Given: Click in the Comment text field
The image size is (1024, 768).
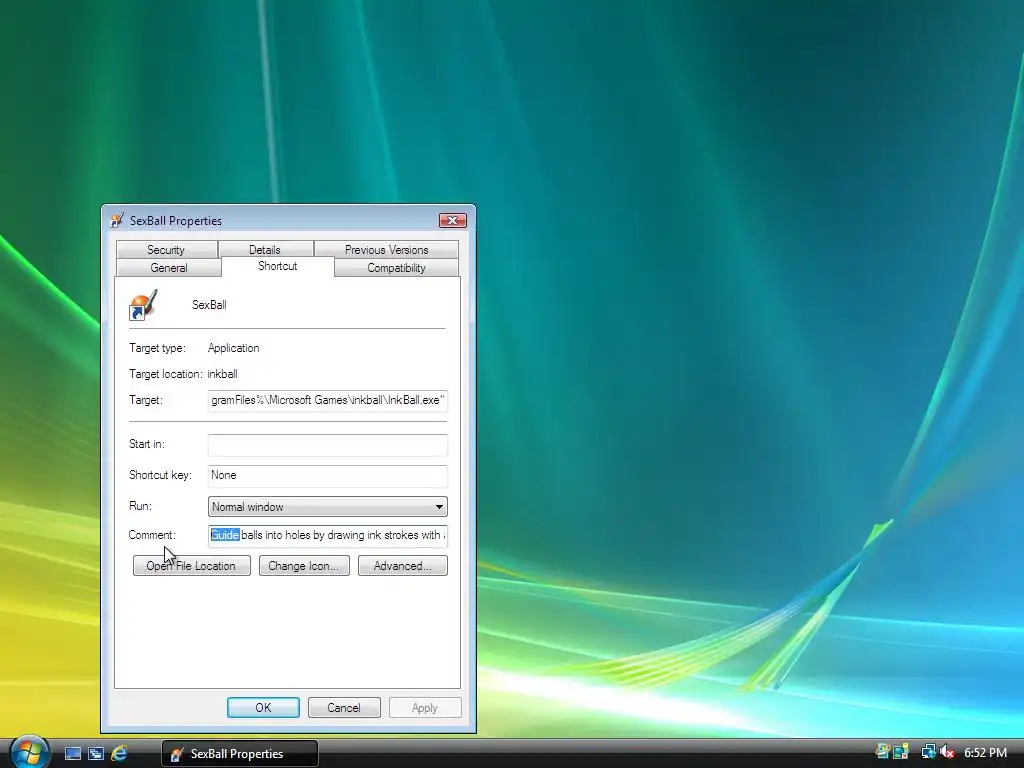Looking at the screenshot, I should click(x=327, y=536).
